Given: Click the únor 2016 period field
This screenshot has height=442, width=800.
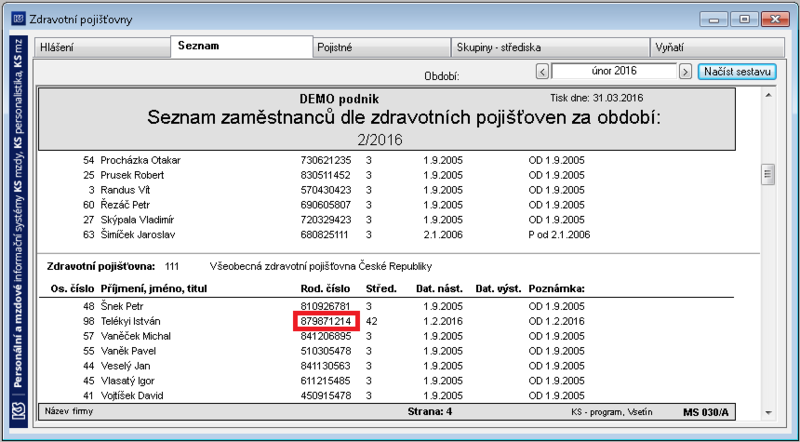Looking at the screenshot, I should click(614, 71).
